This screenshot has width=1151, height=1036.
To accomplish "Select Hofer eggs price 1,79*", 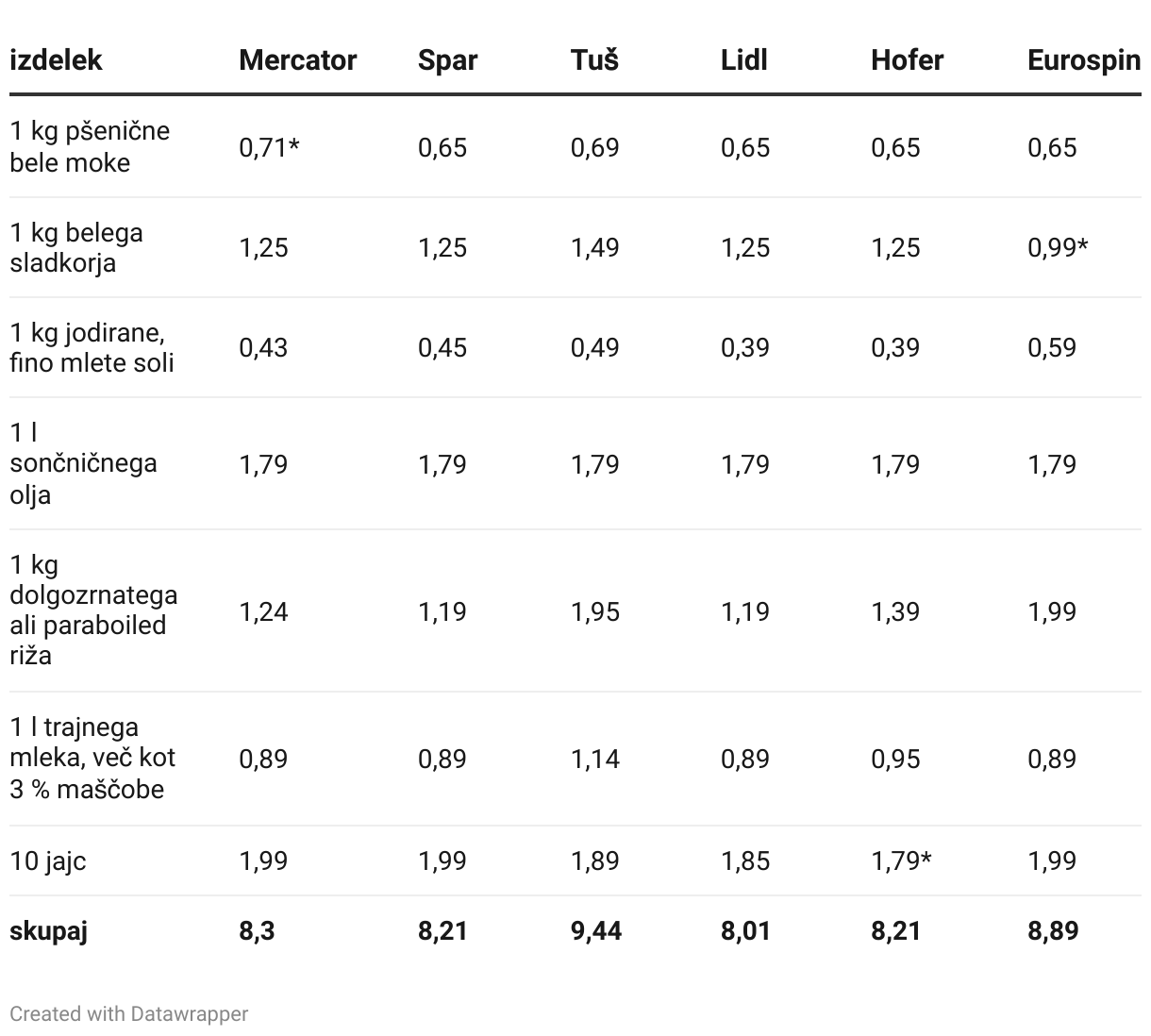I will [901, 861].
